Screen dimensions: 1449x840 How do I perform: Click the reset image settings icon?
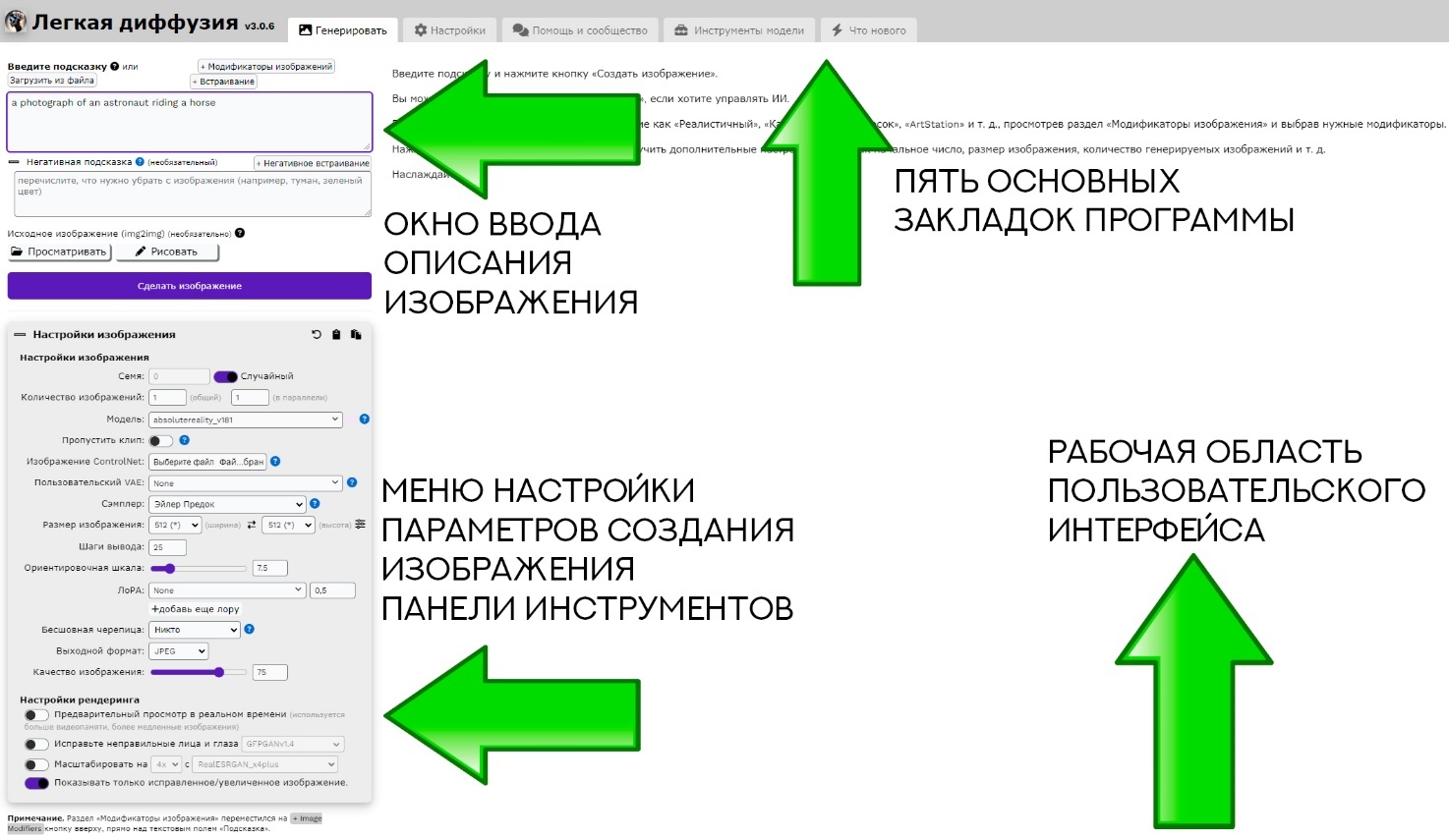pyautogui.click(x=317, y=335)
